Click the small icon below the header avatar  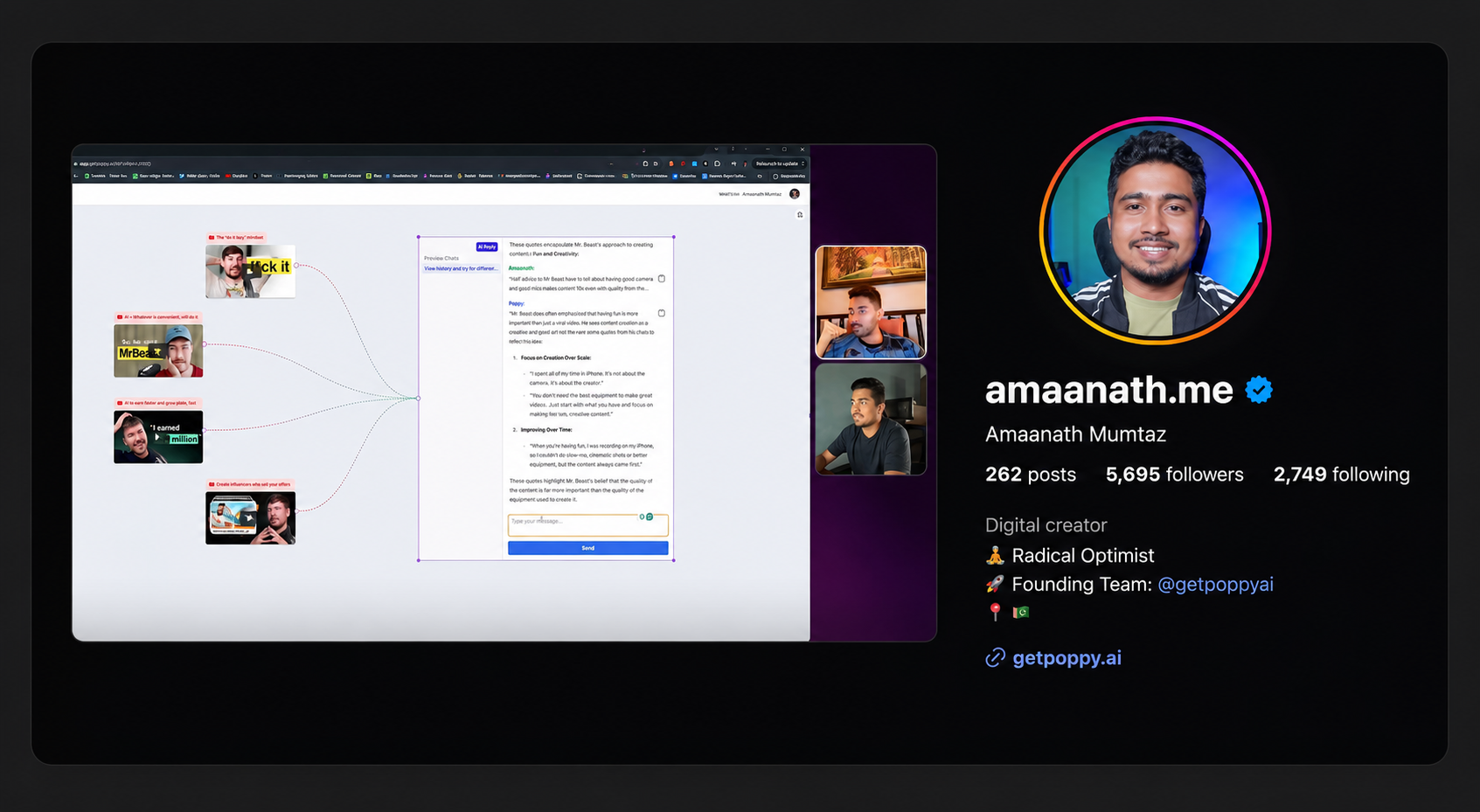[x=800, y=214]
